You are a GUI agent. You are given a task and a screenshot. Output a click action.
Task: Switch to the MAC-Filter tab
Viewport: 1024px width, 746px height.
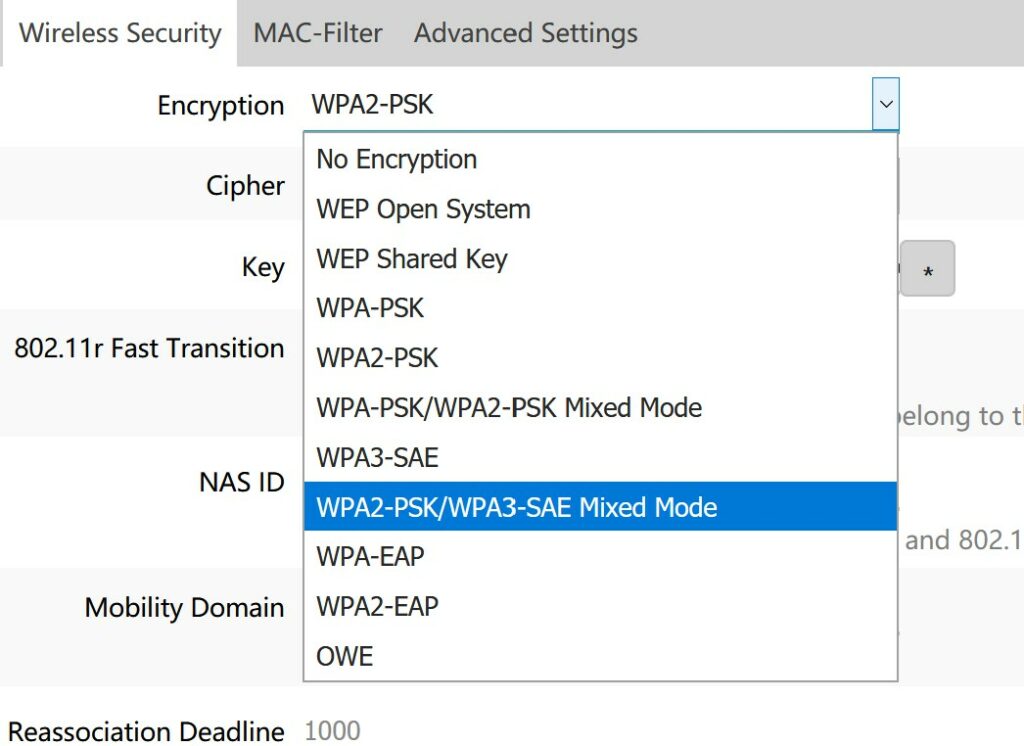click(317, 33)
